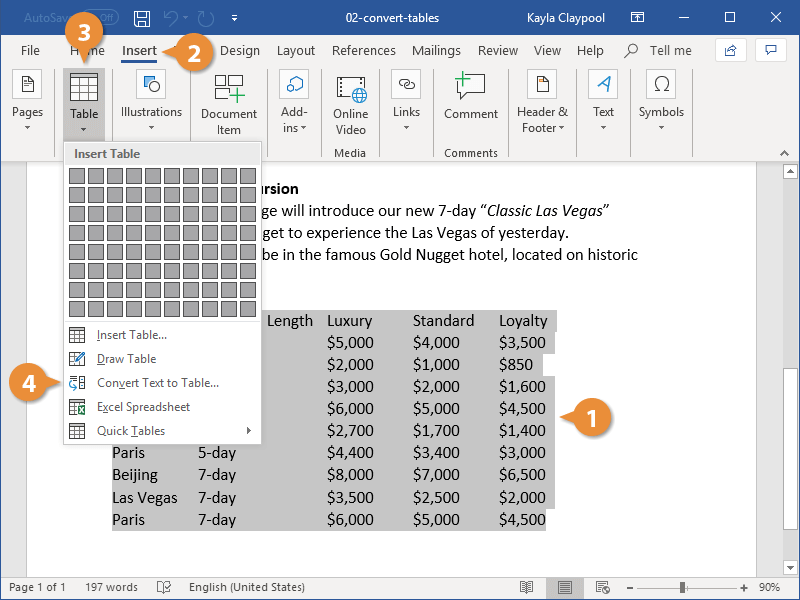Click the Tell me search box
Image resolution: width=800 pixels, height=600 pixels.
pos(659,51)
